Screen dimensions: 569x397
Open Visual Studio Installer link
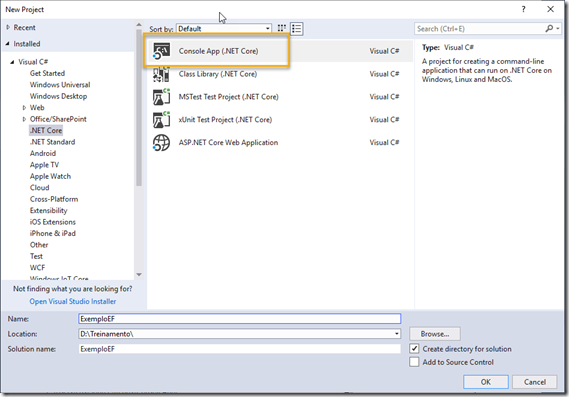(73, 301)
